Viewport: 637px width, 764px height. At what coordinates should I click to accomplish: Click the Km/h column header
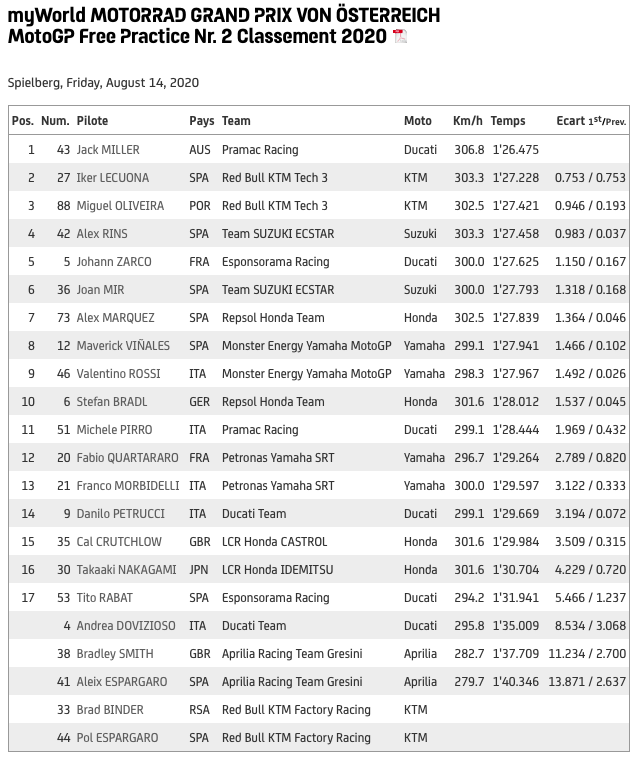tap(467, 121)
